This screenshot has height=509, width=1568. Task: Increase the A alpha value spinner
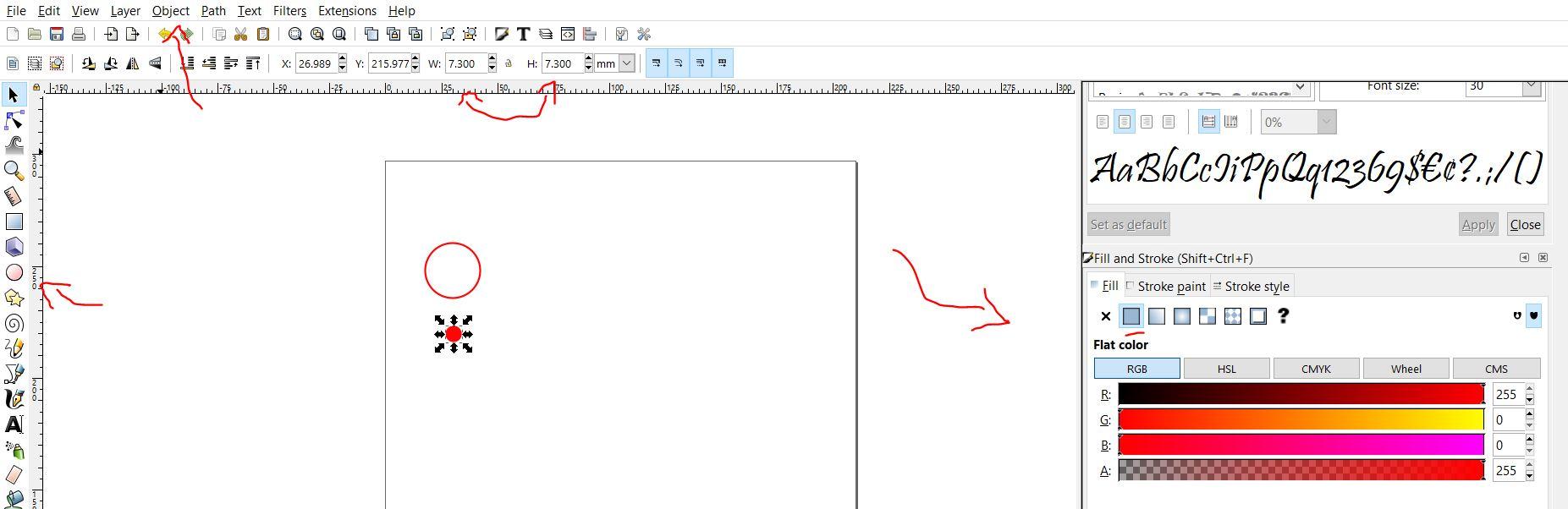[1530, 466]
